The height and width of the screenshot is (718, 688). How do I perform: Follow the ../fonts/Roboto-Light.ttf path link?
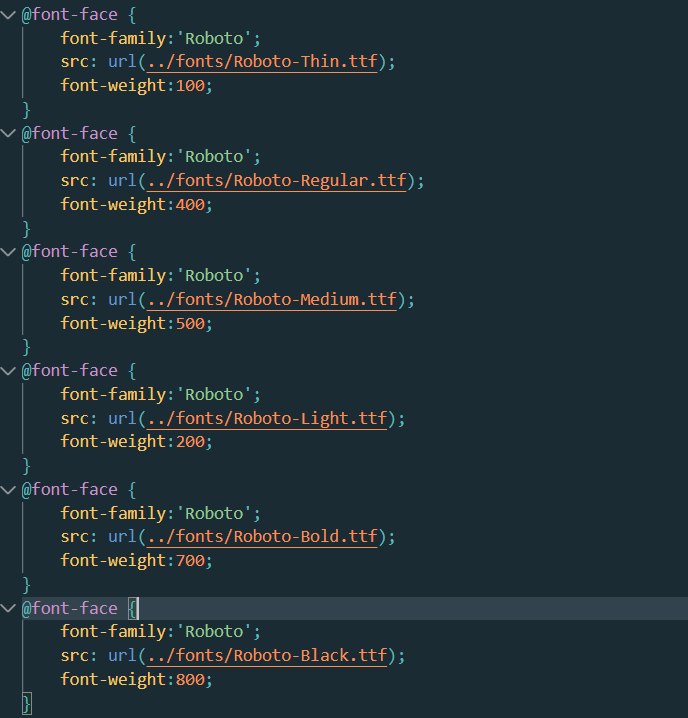click(267, 419)
